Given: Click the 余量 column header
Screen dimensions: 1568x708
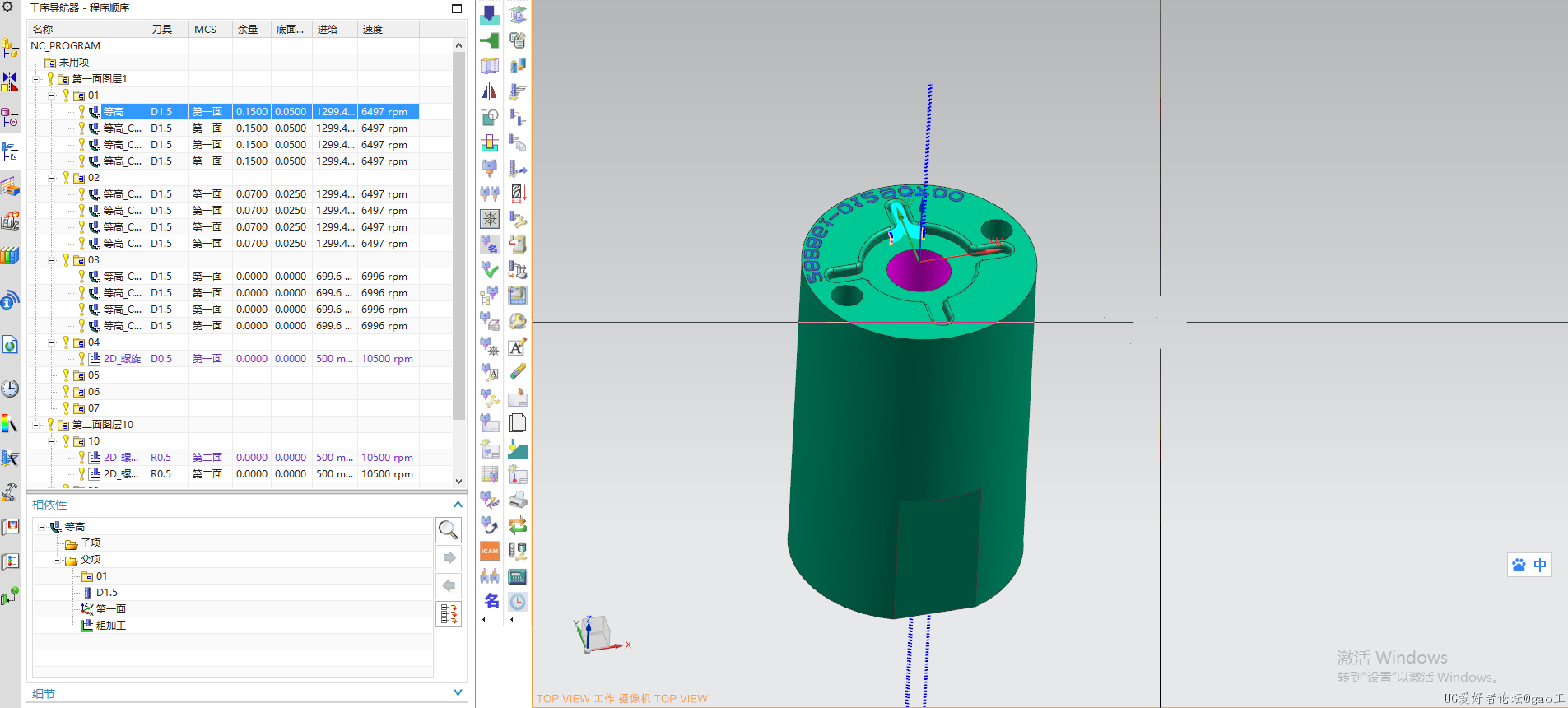Looking at the screenshot, I should pos(252,29).
